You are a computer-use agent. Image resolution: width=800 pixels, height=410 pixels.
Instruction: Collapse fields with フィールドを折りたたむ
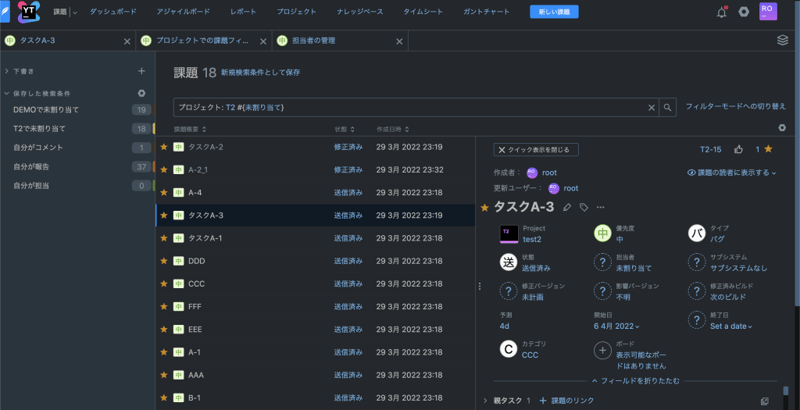tap(636, 381)
